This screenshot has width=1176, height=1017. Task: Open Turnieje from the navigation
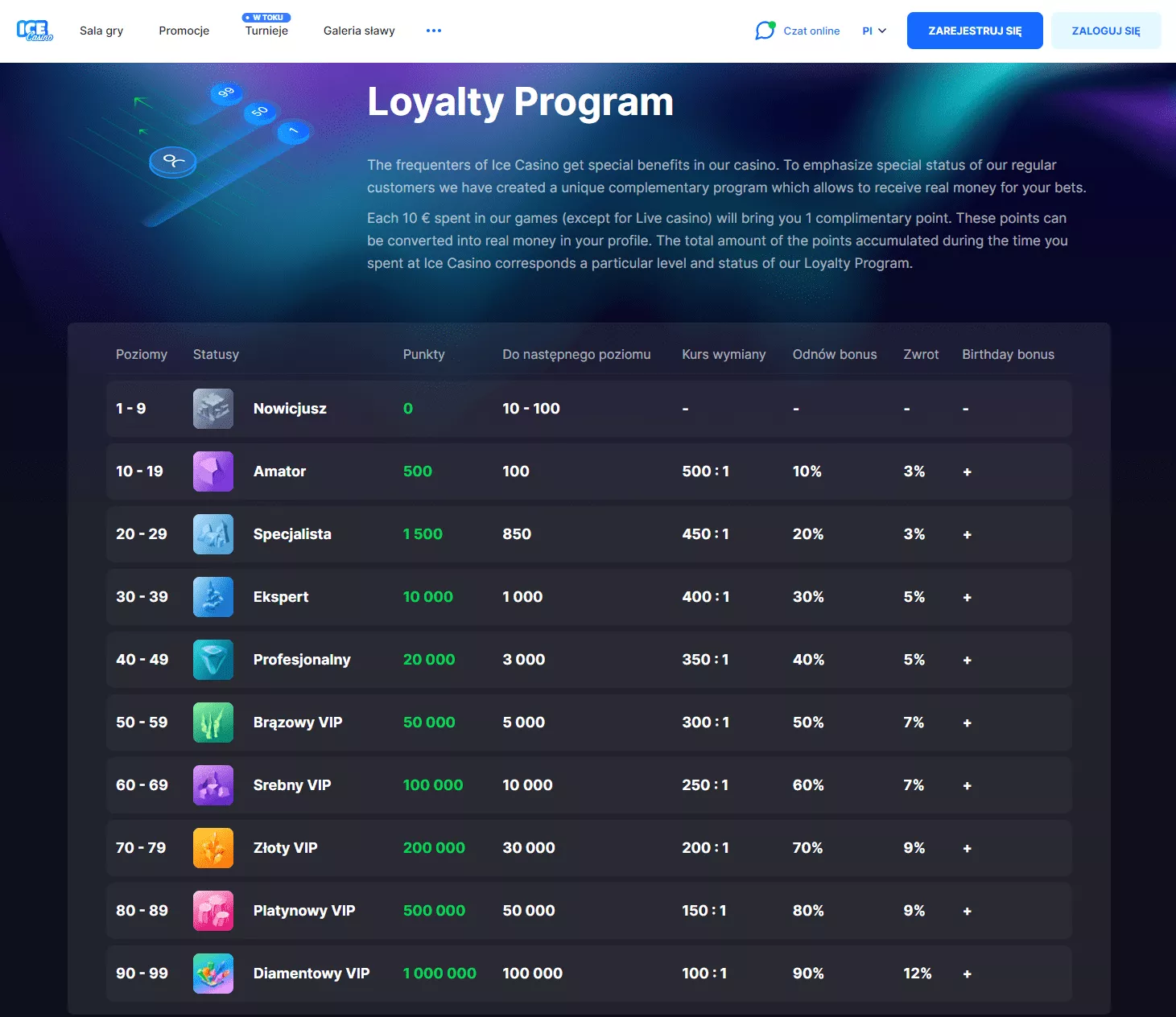pyautogui.click(x=266, y=31)
